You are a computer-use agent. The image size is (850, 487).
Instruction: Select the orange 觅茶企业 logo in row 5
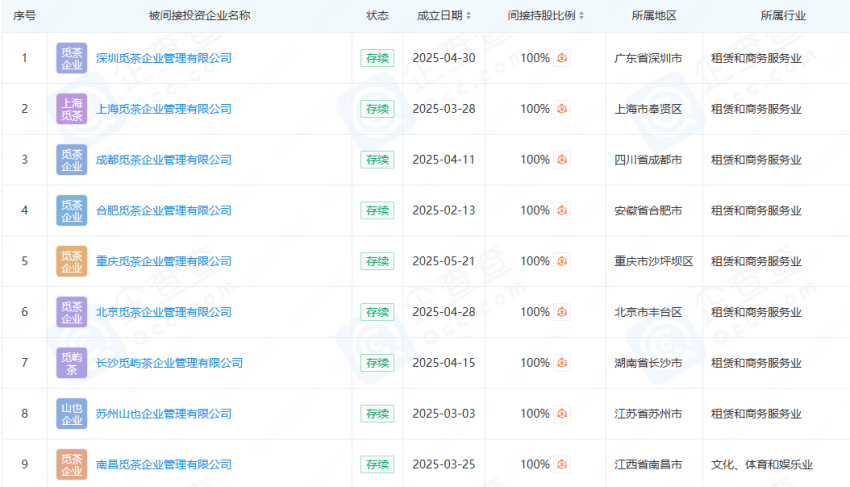[72, 261]
